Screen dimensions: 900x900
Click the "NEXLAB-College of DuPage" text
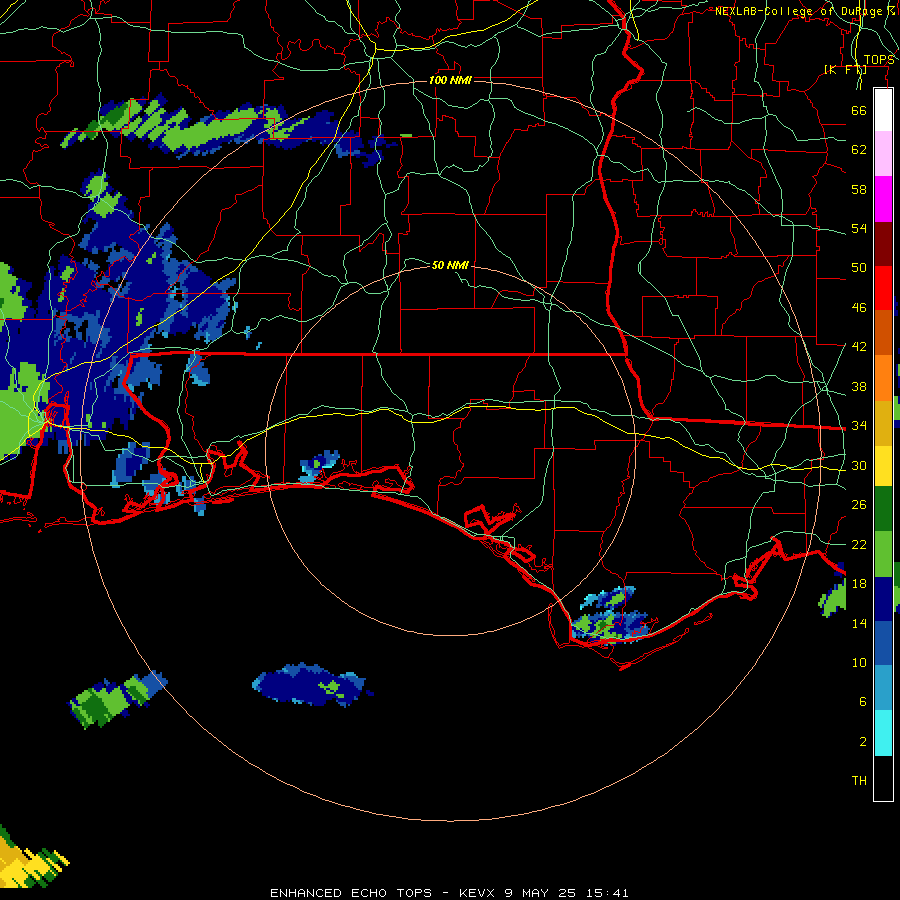tap(801, 11)
